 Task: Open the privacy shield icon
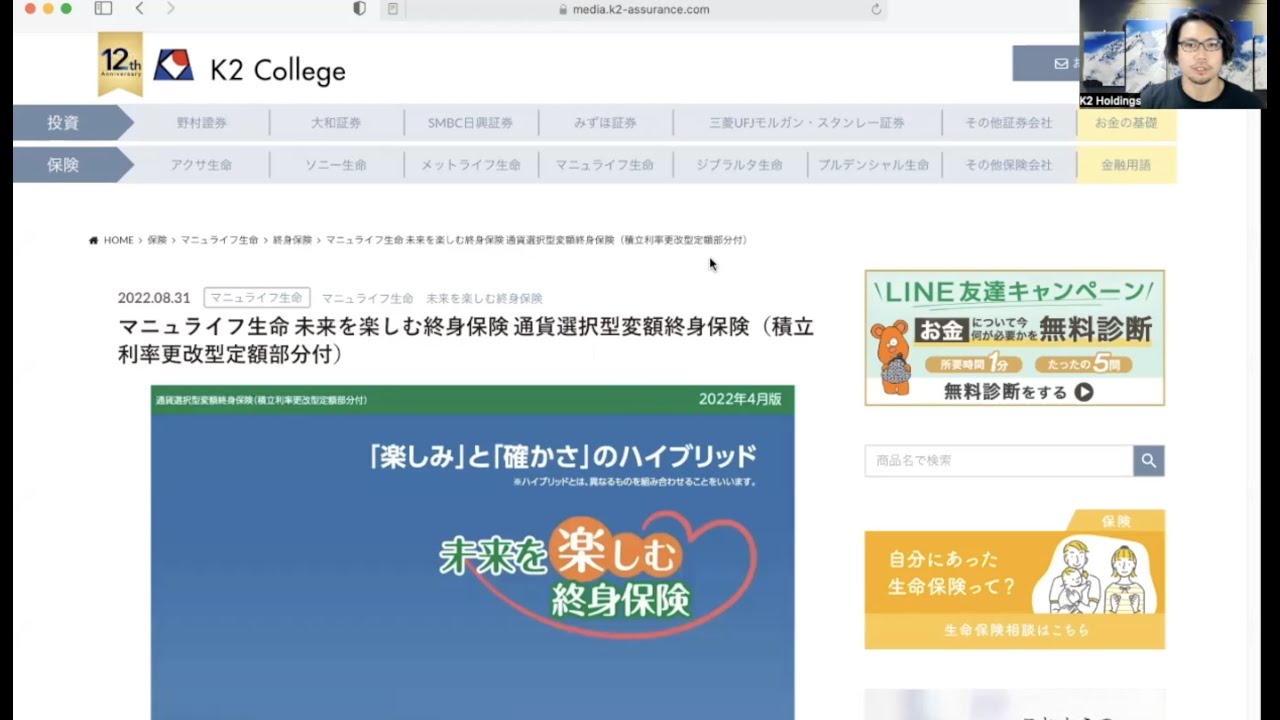click(x=360, y=8)
